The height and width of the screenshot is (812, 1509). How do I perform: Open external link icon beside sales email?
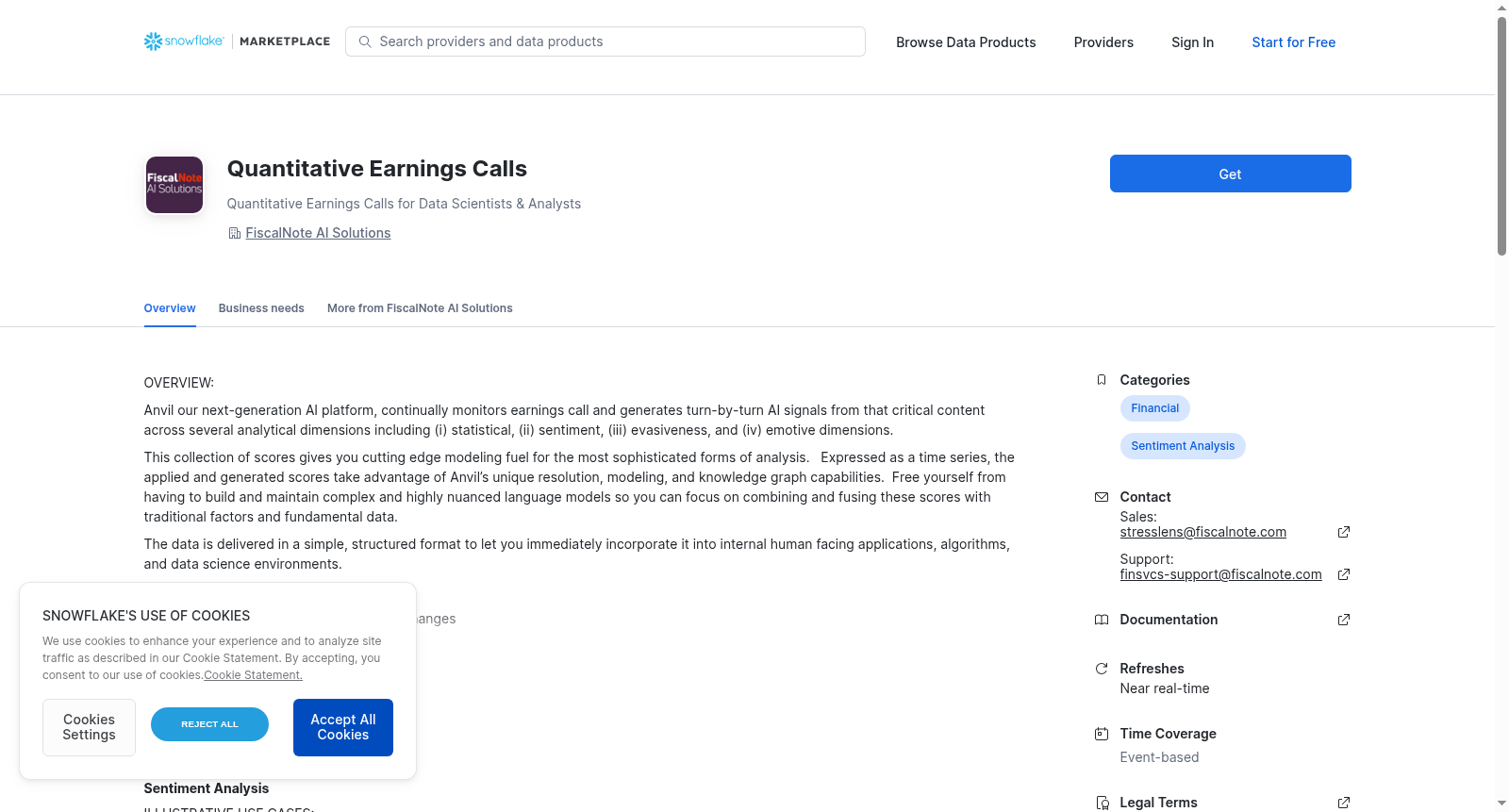1344,532
